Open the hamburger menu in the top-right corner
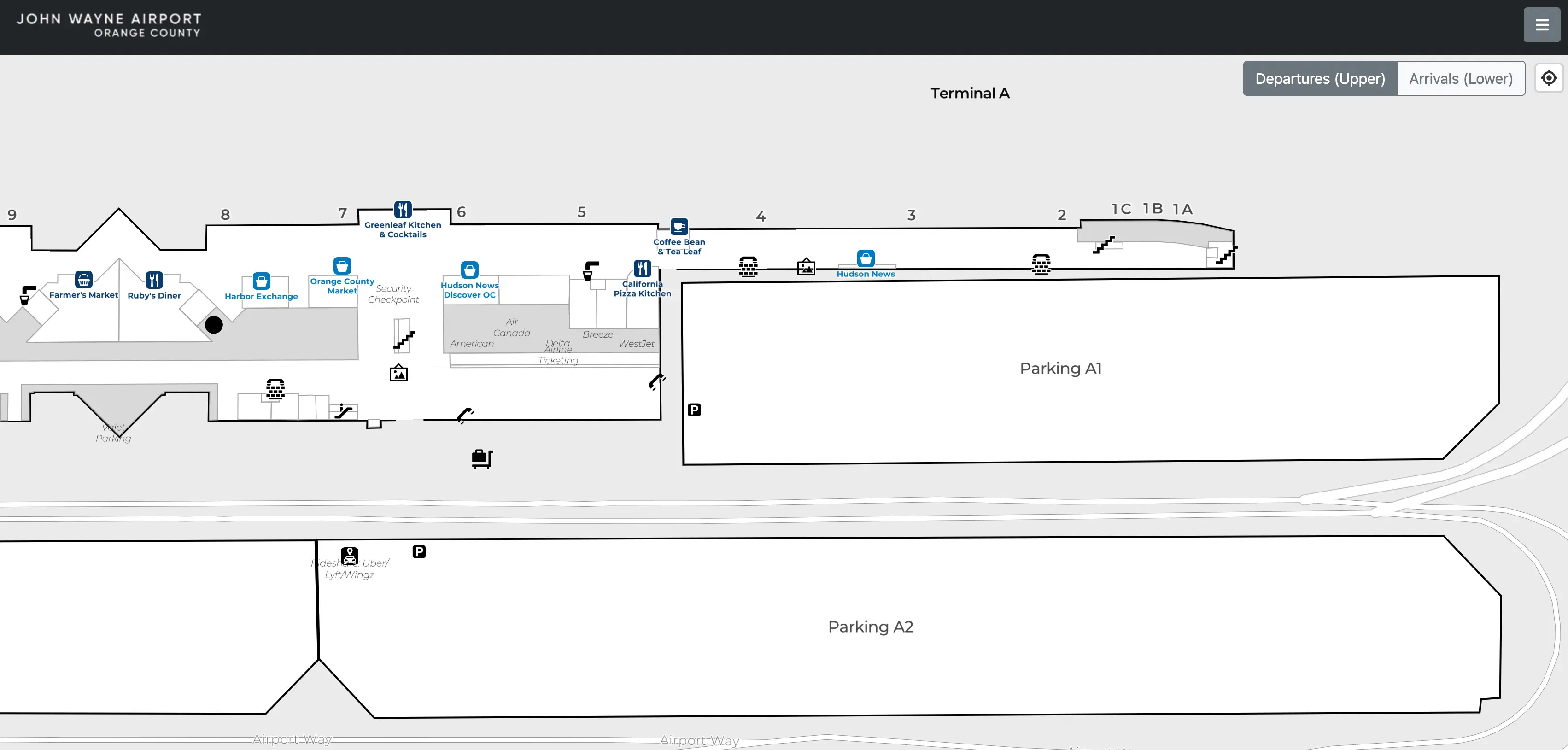Image resolution: width=1568 pixels, height=750 pixels. click(x=1542, y=24)
